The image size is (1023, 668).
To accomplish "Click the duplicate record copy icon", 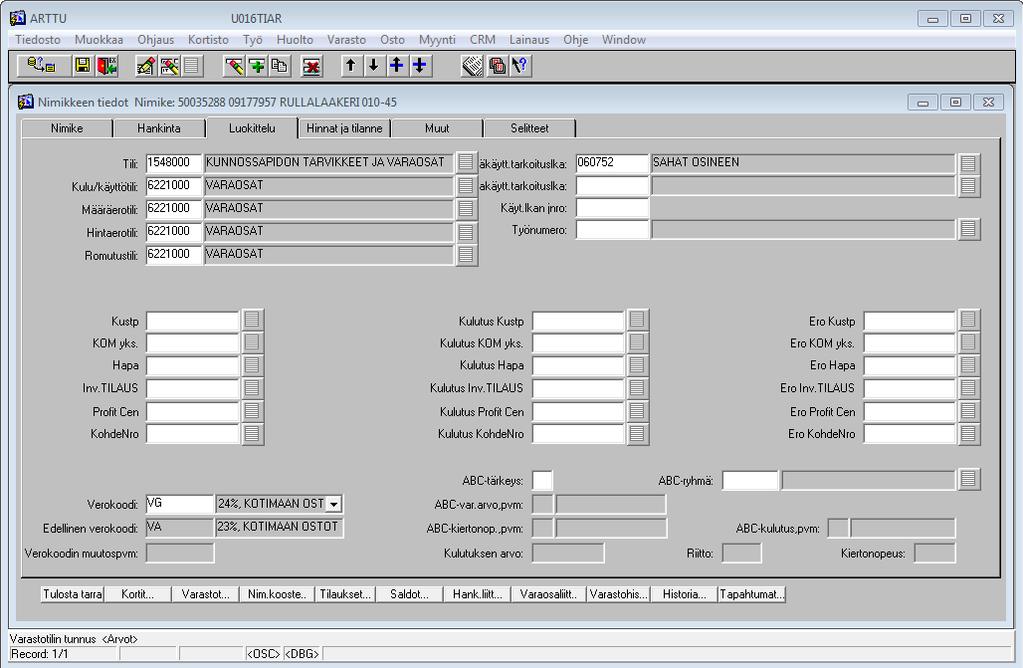I will [x=280, y=66].
